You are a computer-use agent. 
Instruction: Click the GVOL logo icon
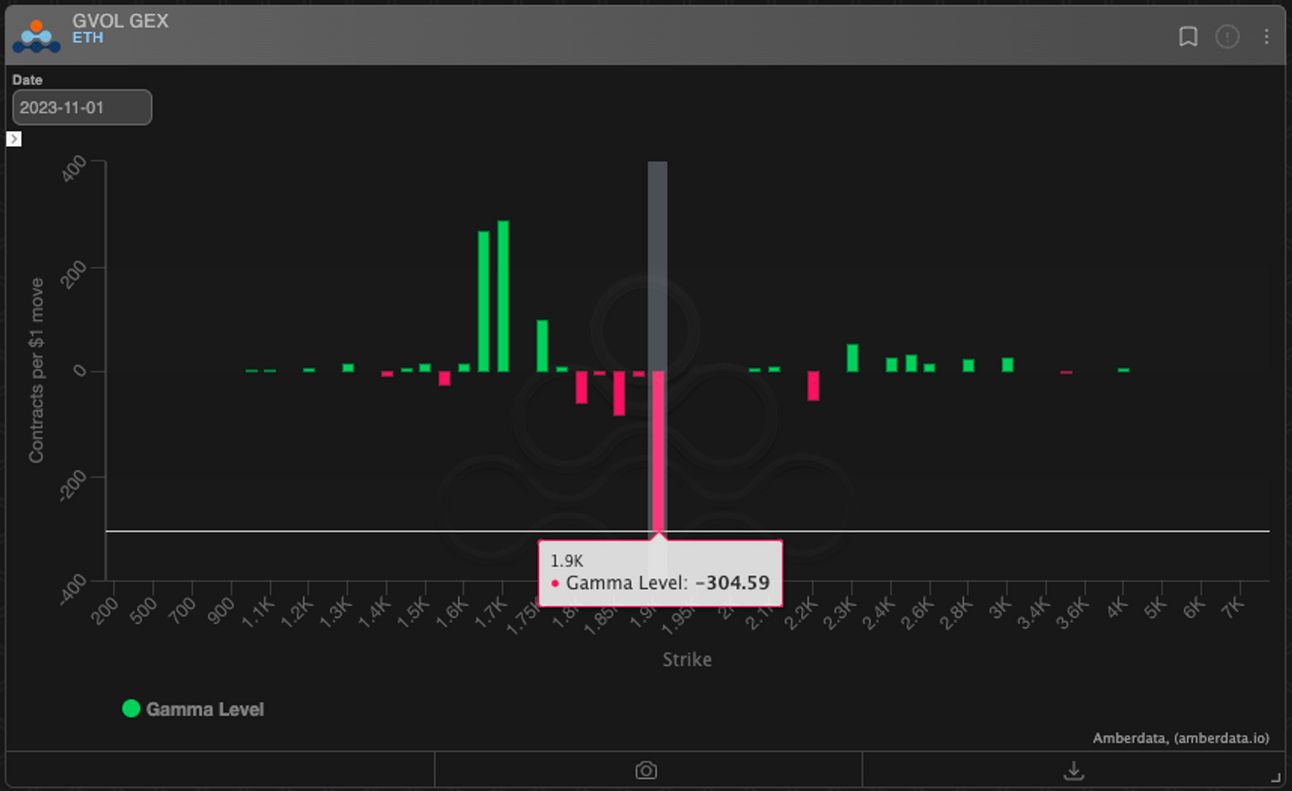pos(36,35)
